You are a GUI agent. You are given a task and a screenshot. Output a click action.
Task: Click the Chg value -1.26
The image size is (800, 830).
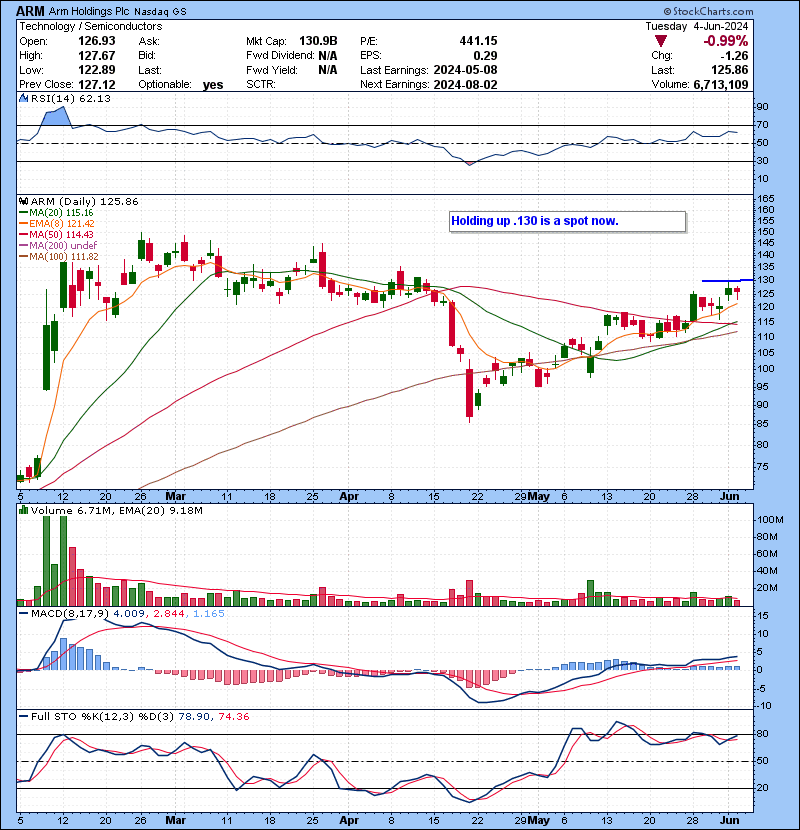pos(734,56)
